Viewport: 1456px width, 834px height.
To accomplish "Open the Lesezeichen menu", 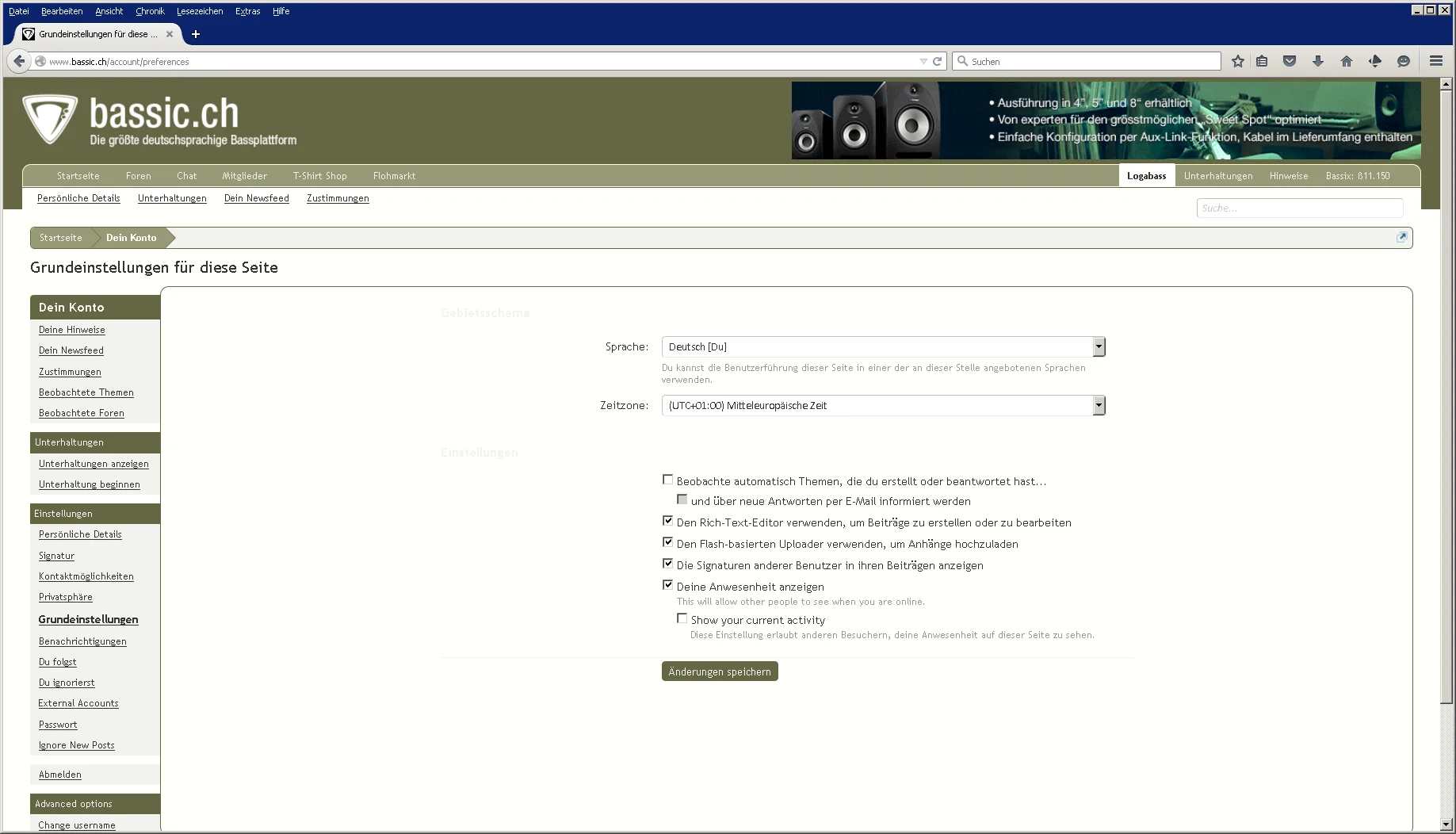I will pyautogui.click(x=199, y=11).
